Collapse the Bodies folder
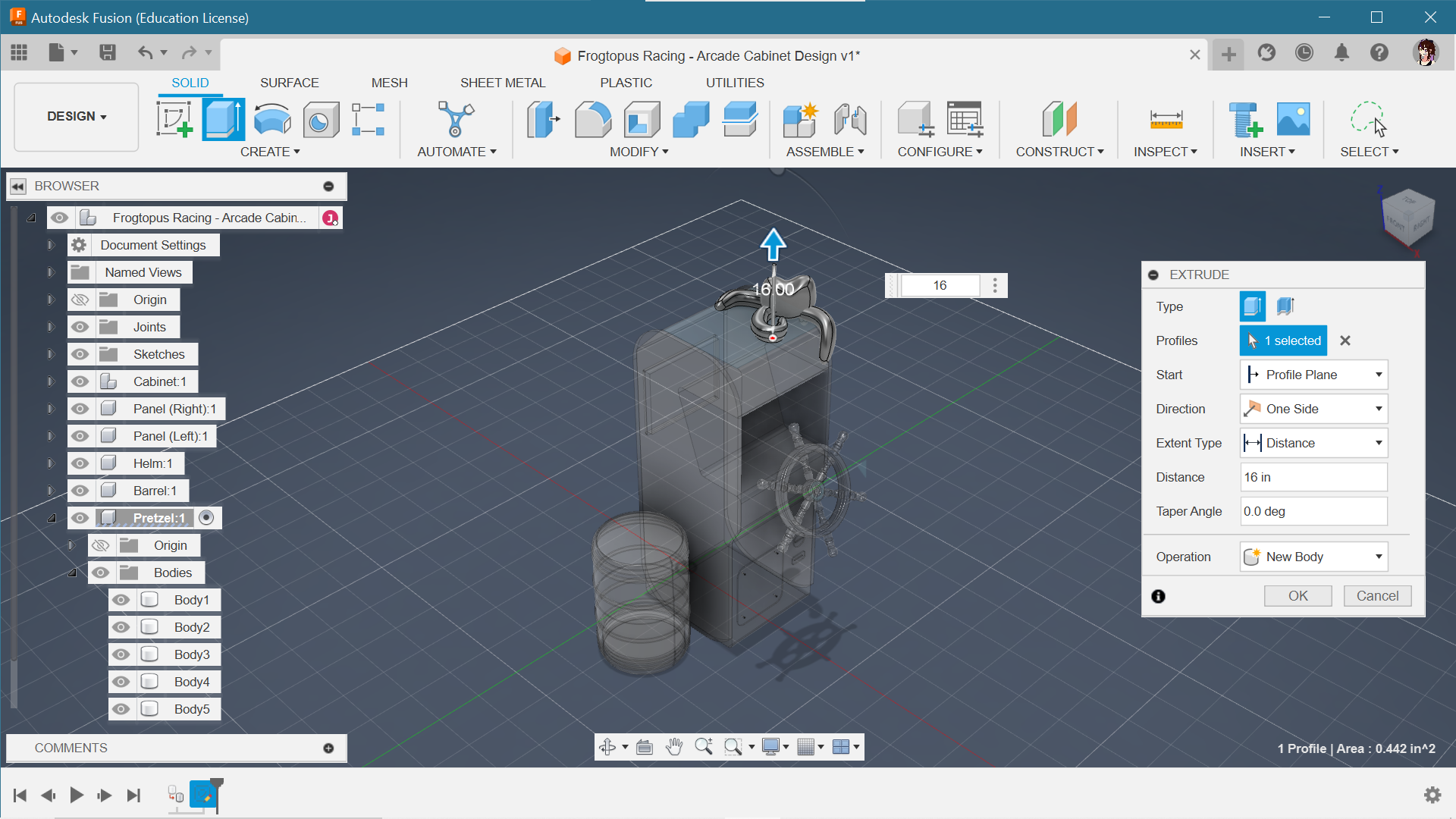The image size is (1456, 819). (x=72, y=573)
